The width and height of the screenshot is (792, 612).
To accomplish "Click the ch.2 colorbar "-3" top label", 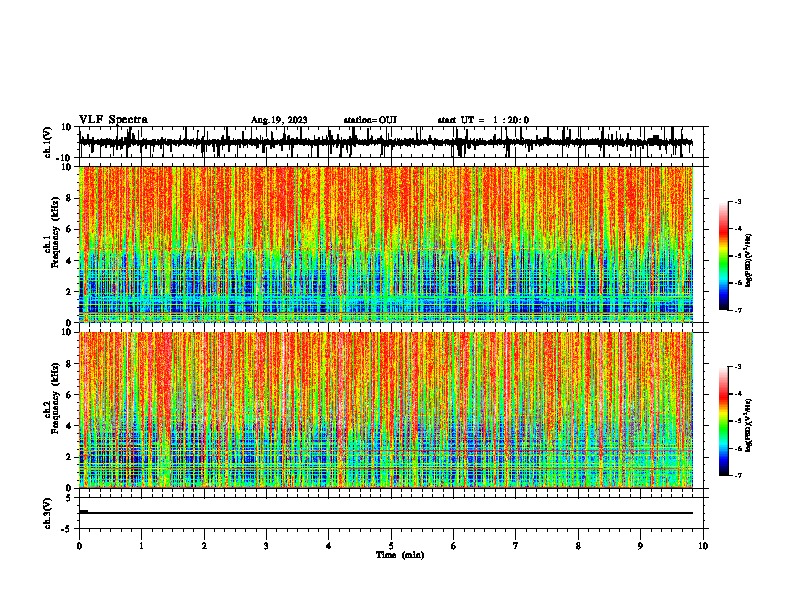I will point(738,367).
